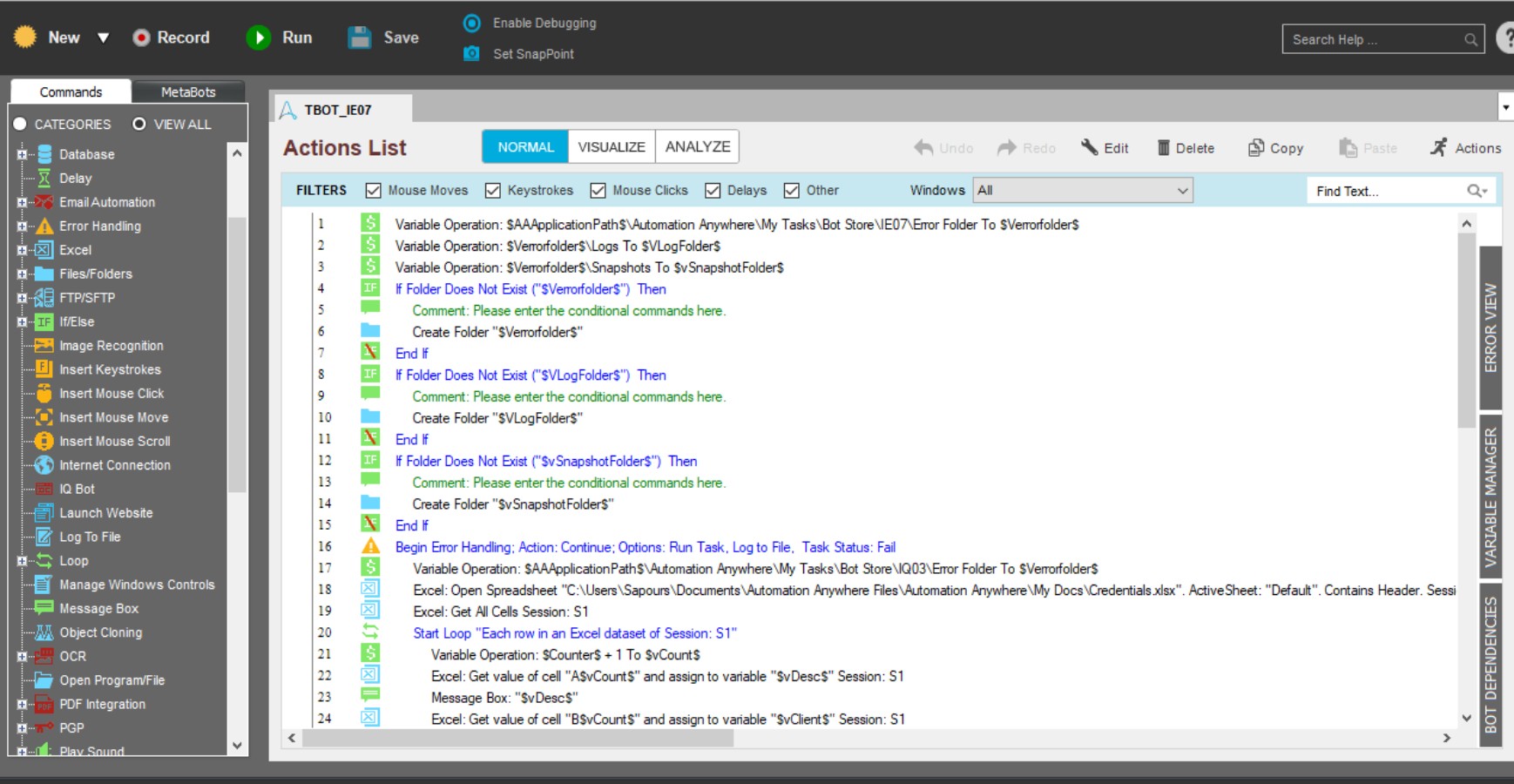Click the Copy toolbar icon
This screenshot has width=1514, height=784.
tap(1256, 147)
